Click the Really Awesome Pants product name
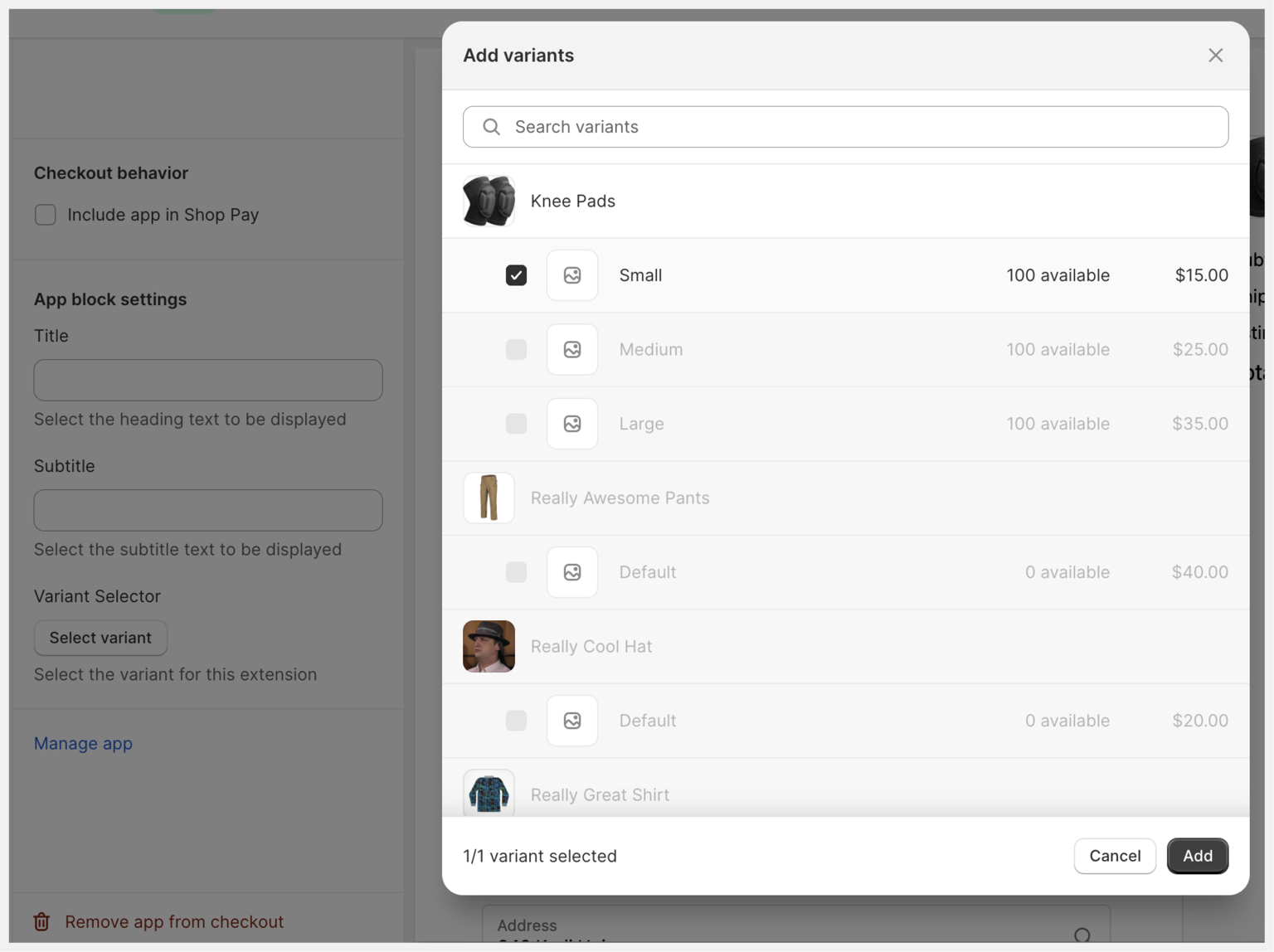Viewport: 1274px width, 952px height. [620, 498]
